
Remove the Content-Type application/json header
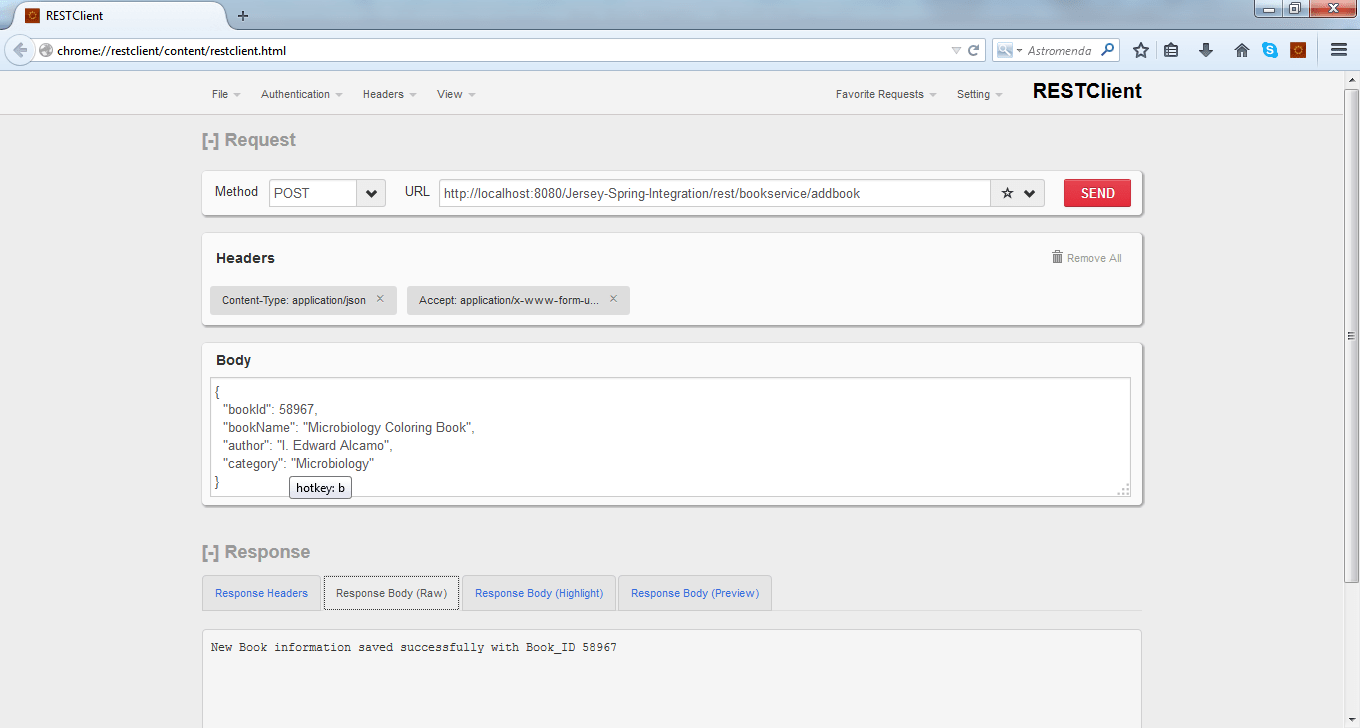click(380, 299)
